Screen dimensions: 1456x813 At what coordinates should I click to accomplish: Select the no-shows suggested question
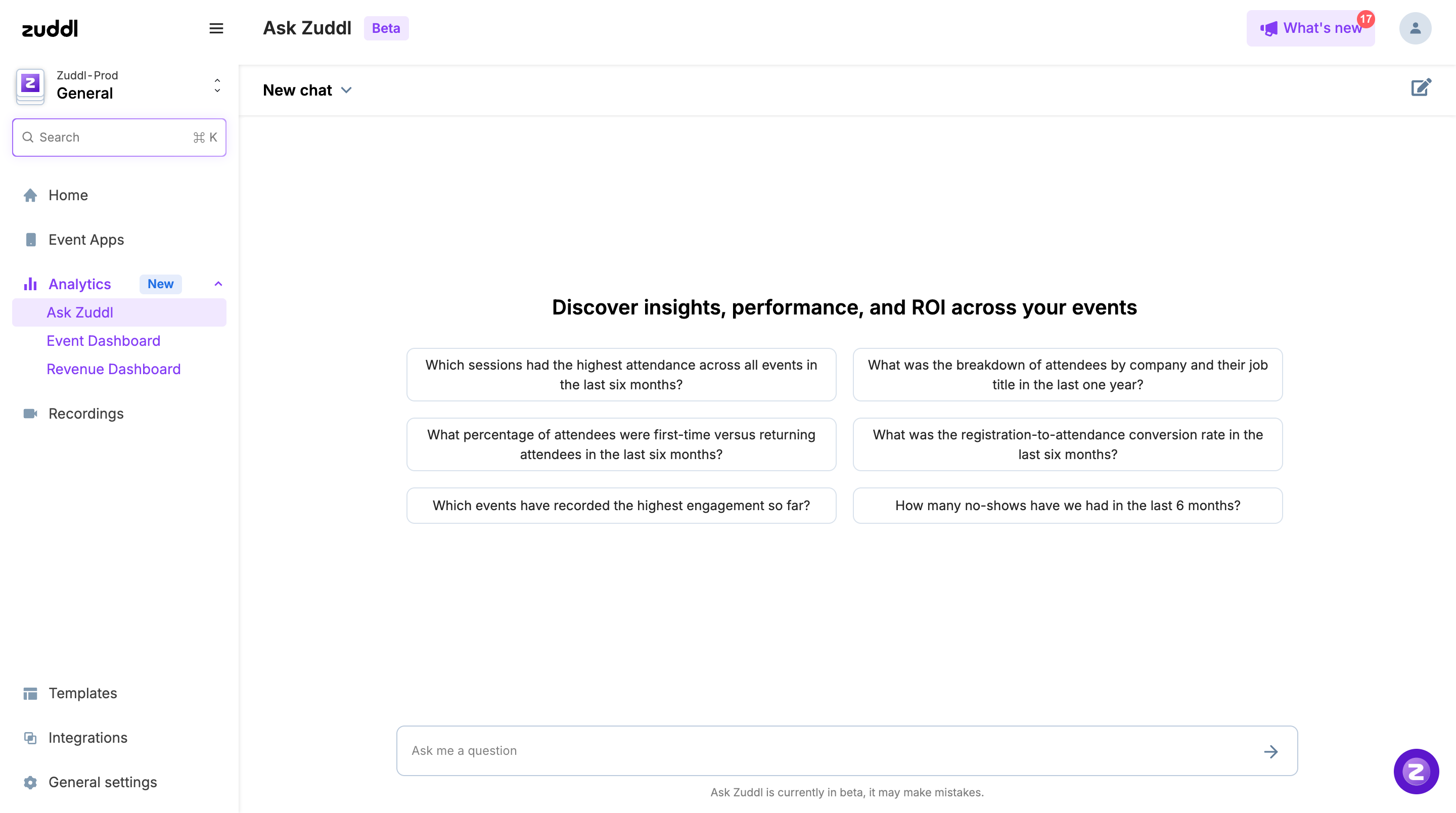[x=1067, y=506]
